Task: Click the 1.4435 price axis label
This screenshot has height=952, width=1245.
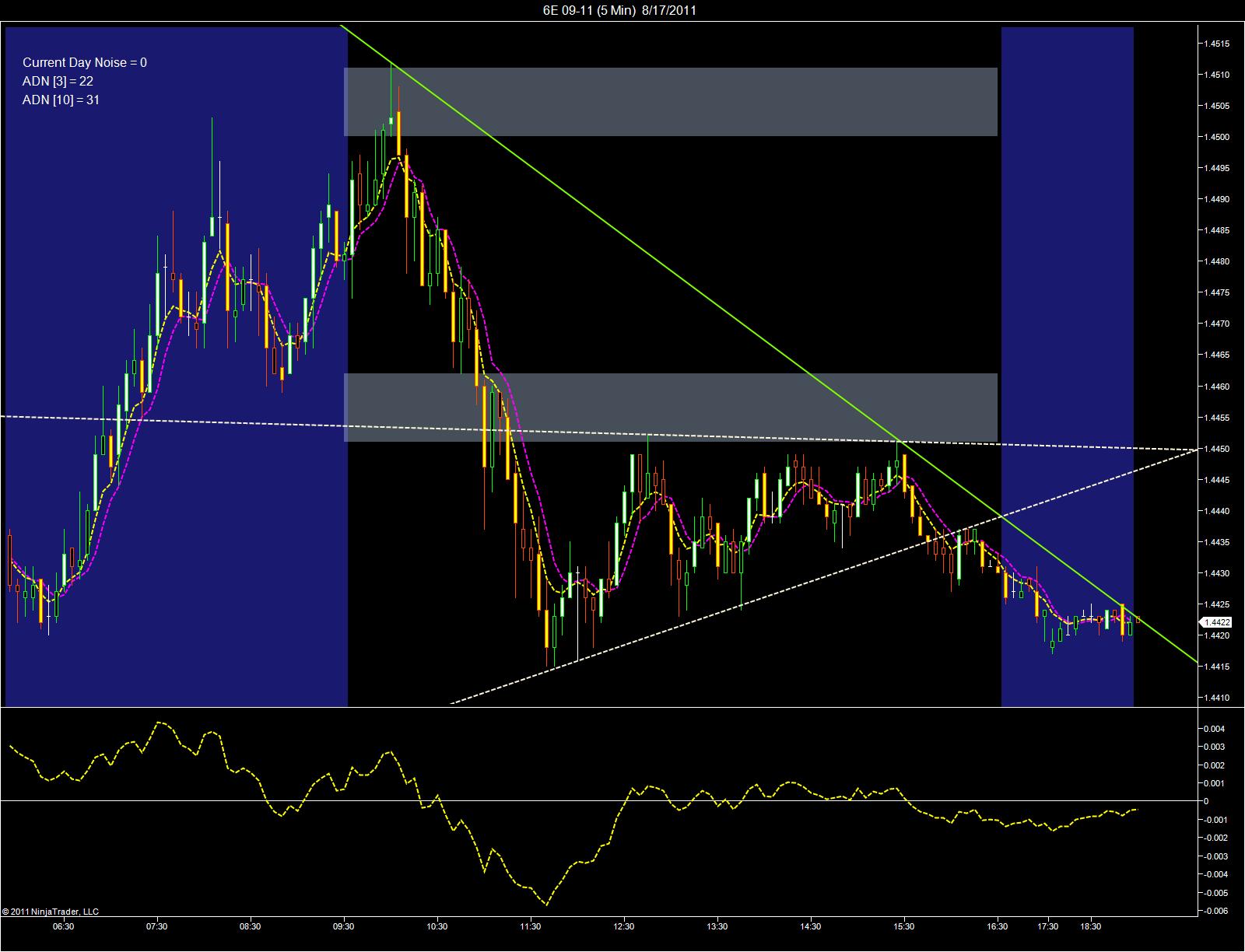Action: pyautogui.click(x=1217, y=542)
